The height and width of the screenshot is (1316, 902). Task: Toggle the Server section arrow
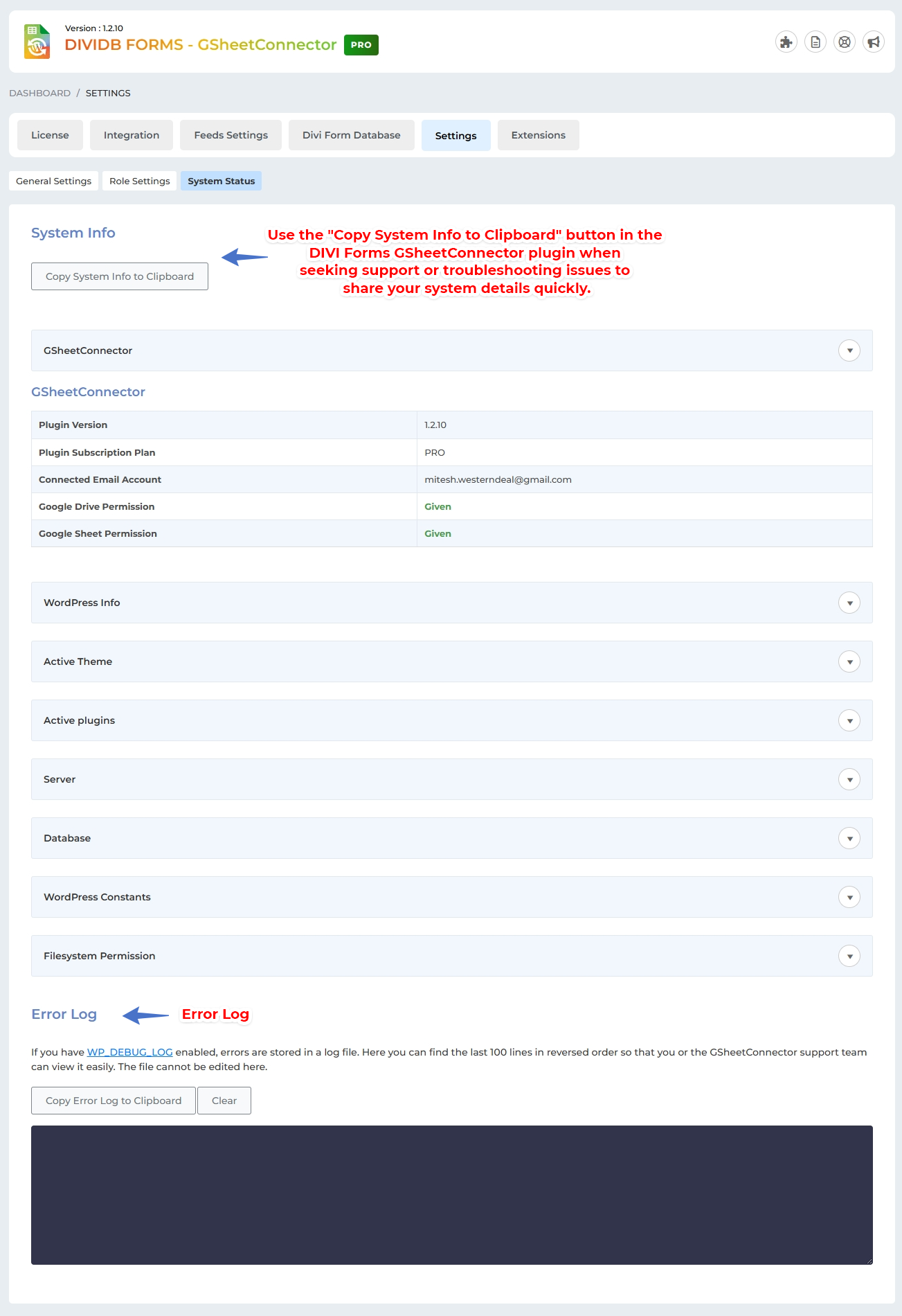849,779
